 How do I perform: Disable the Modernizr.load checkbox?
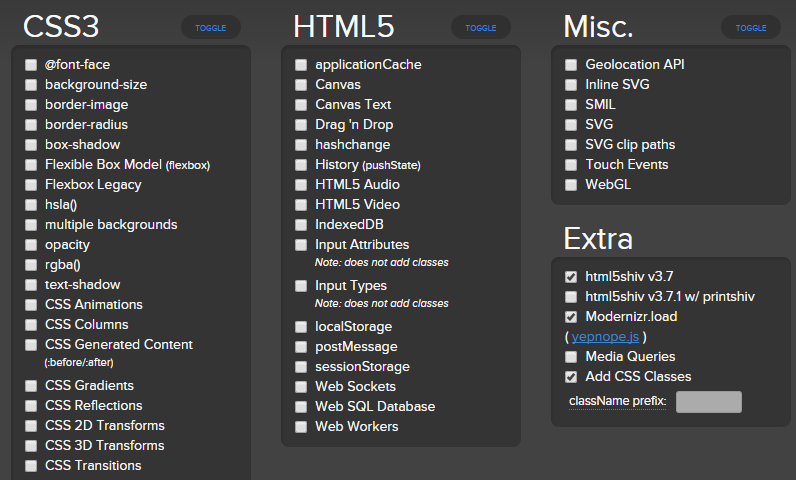(x=571, y=317)
